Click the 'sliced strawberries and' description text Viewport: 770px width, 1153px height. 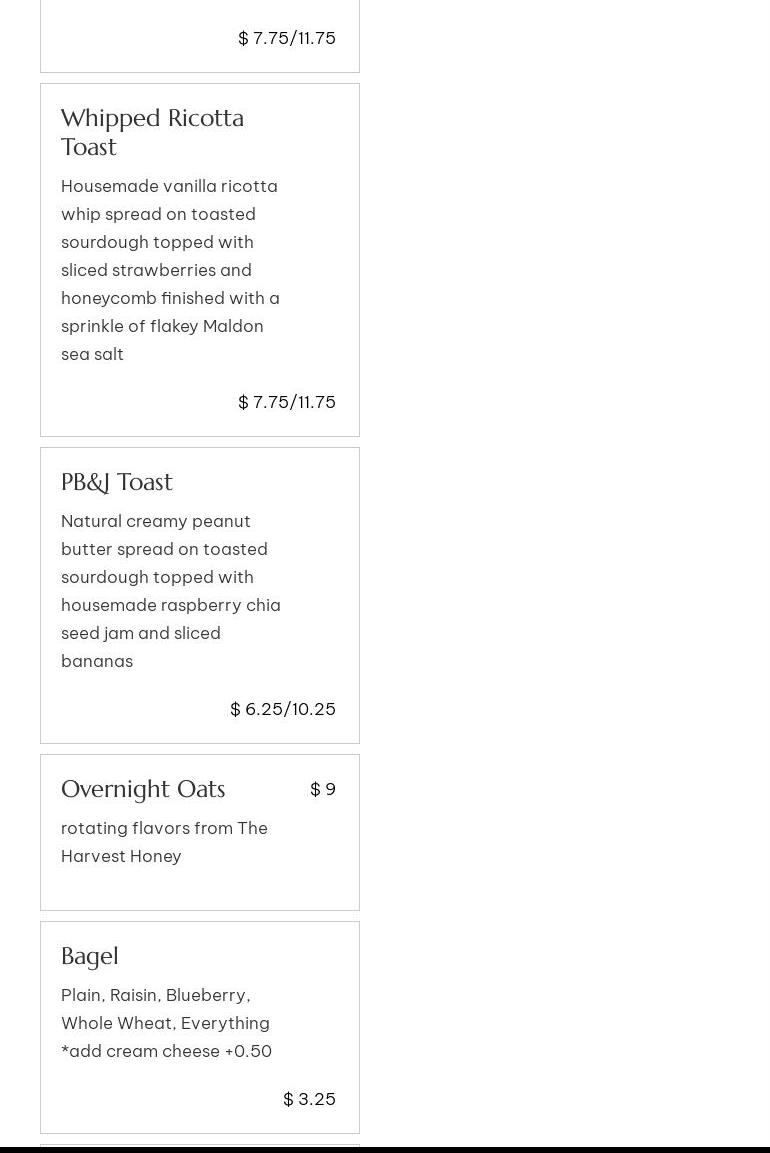click(x=156, y=270)
